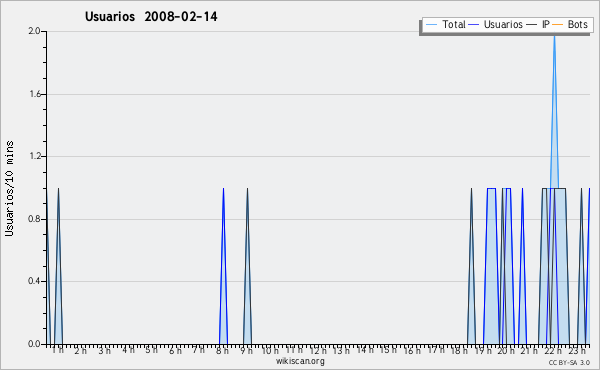600x370 pixels.
Task: Click the '5 h' x-axis label
Action: click(152, 350)
